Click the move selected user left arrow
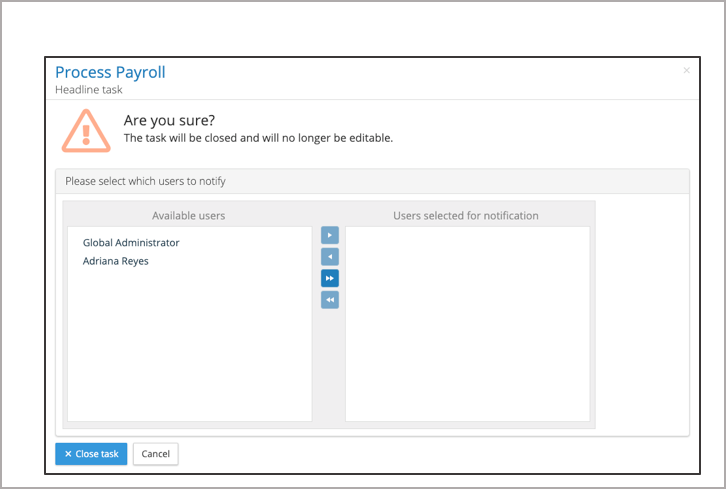 tap(330, 257)
